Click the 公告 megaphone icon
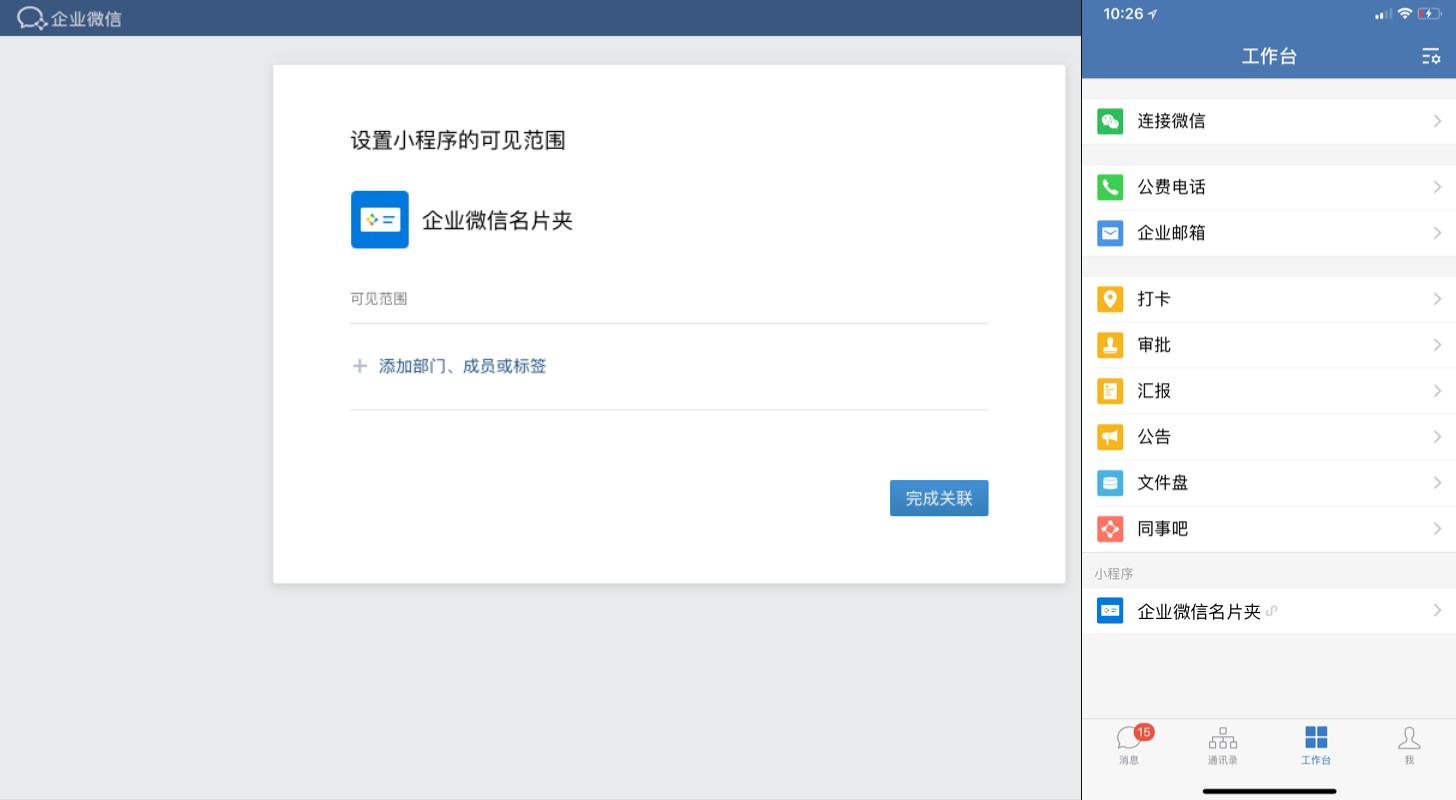This screenshot has width=1456, height=800. 1110,437
